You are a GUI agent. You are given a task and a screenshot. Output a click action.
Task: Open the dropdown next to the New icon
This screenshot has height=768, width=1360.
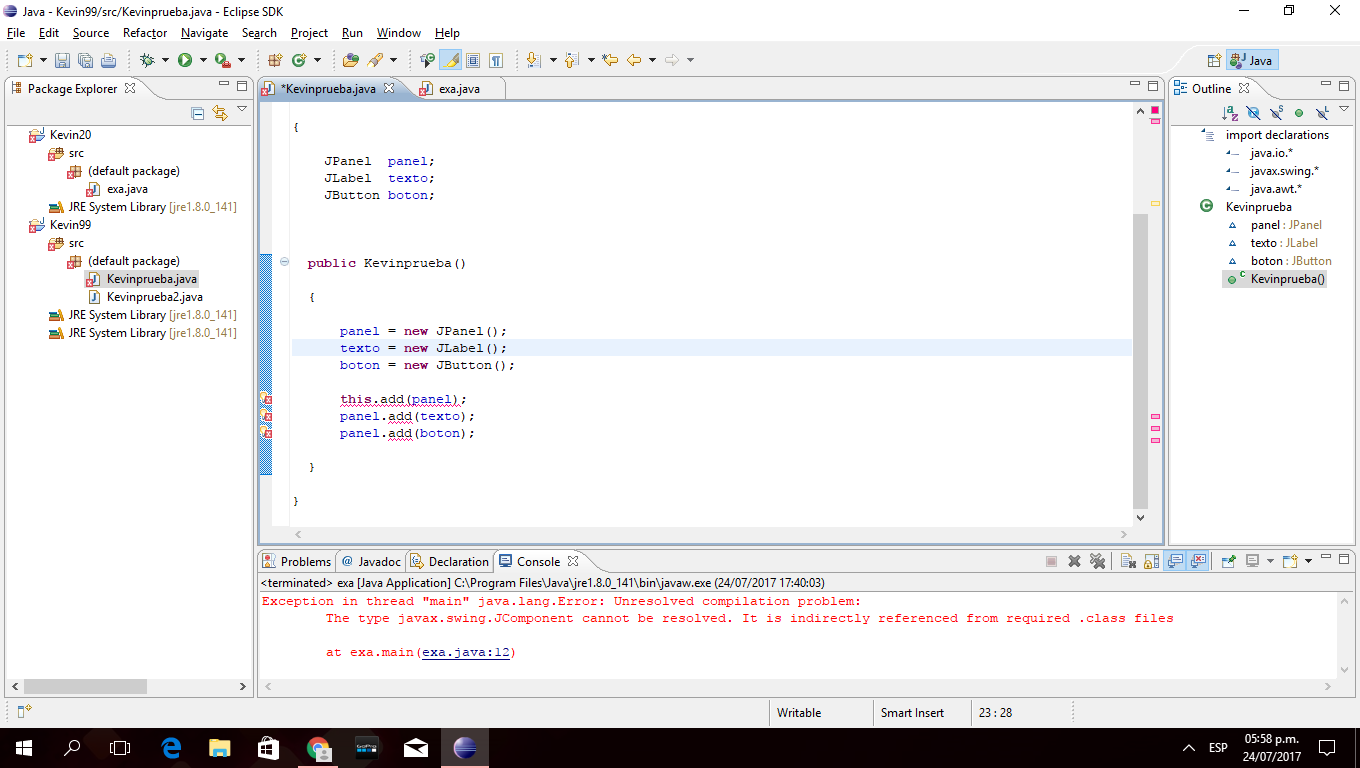pos(41,60)
